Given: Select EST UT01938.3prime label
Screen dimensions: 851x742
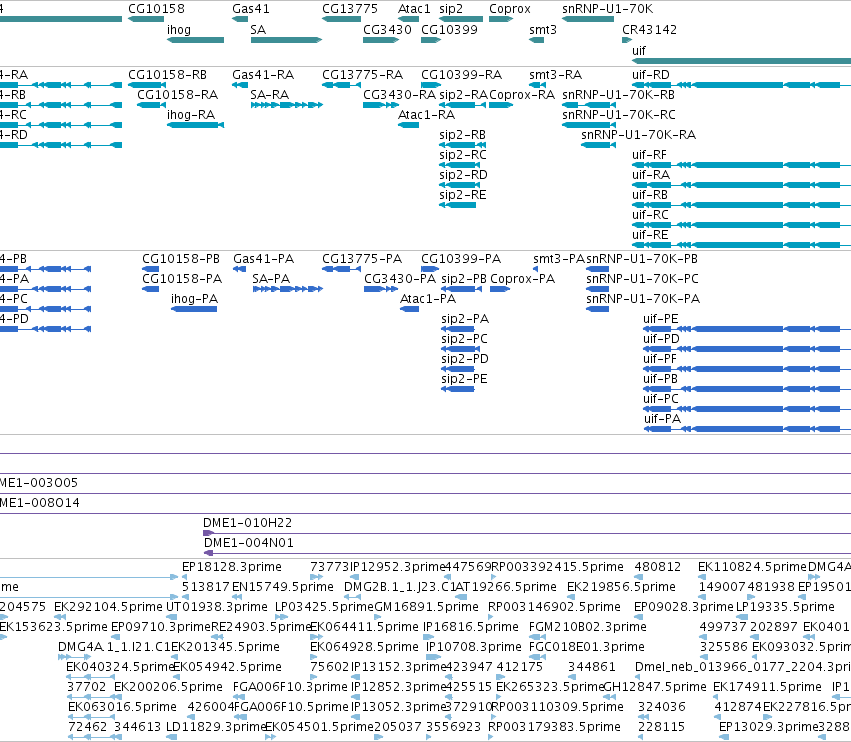Looking at the screenshot, I should point(217,607).
